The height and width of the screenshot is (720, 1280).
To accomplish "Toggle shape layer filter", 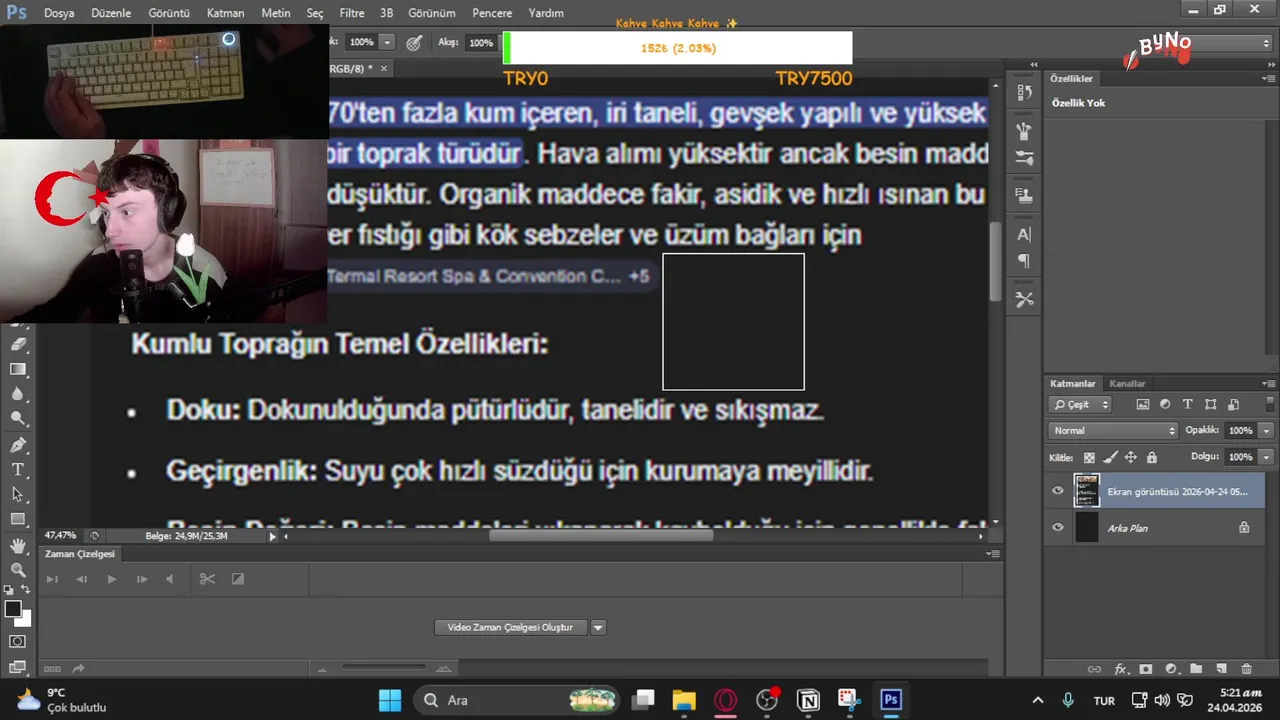I will 1210,405.
